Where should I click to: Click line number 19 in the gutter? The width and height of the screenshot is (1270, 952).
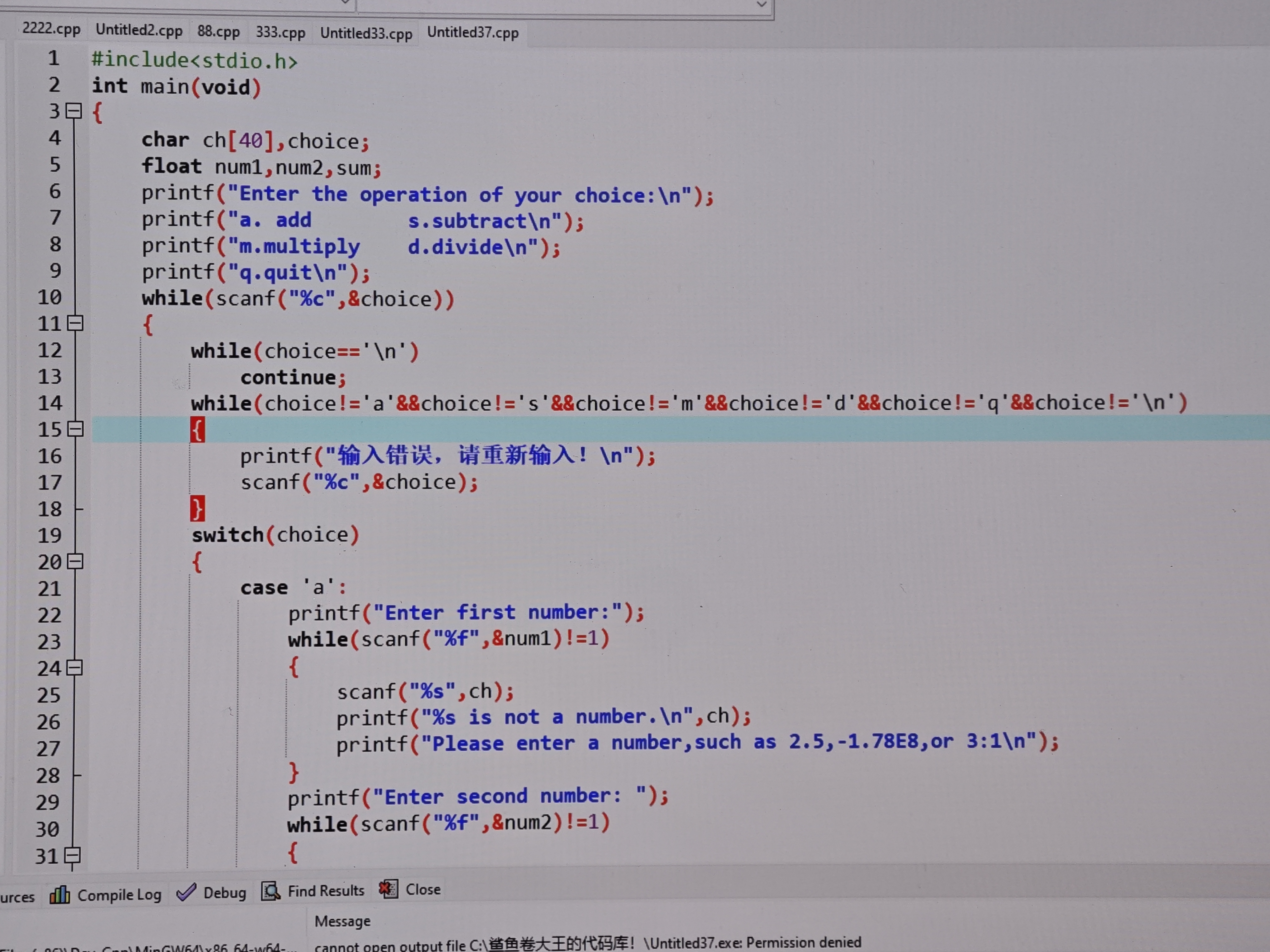[x=50, y=535]
